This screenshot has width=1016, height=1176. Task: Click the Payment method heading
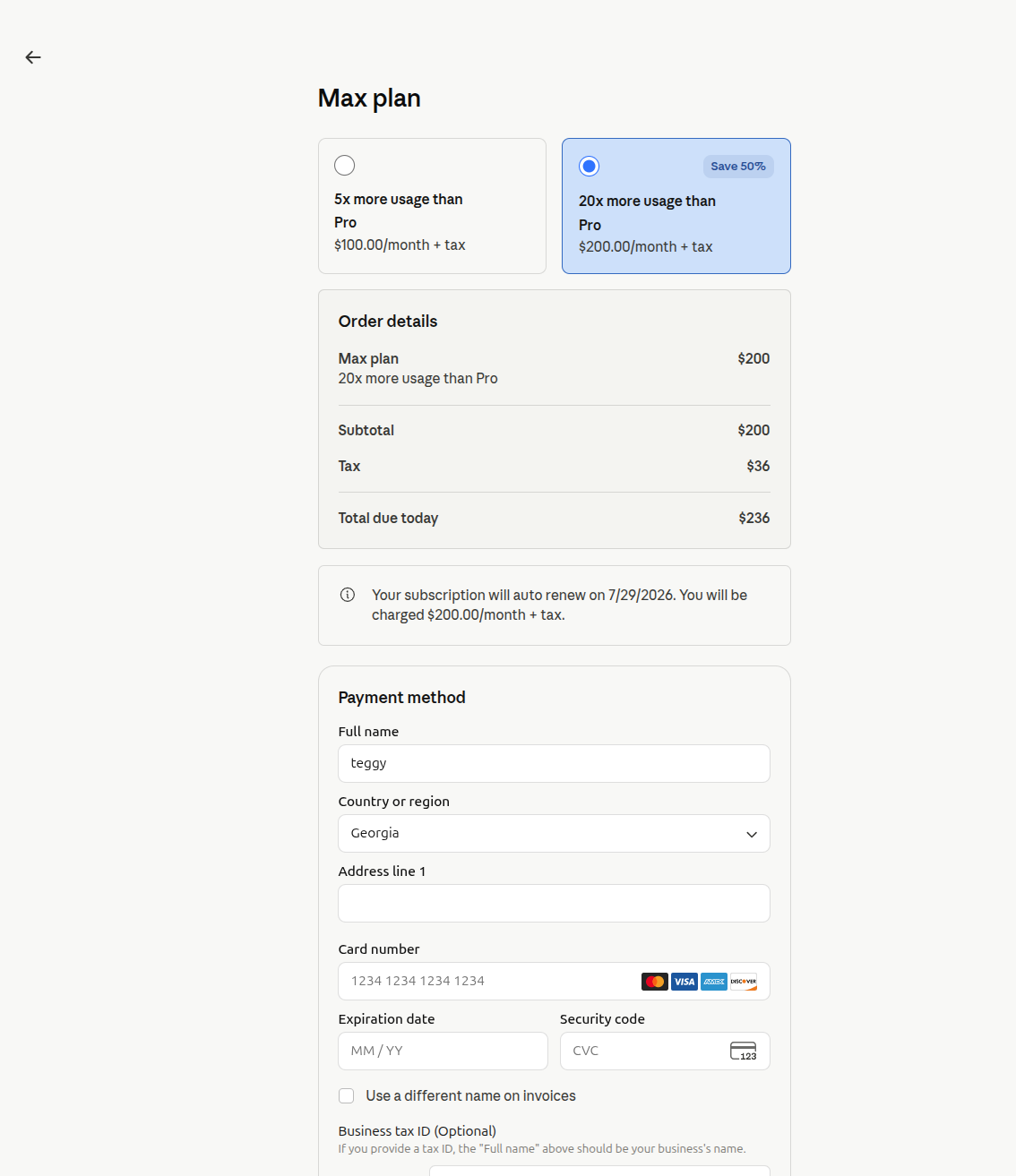point(401,697)
